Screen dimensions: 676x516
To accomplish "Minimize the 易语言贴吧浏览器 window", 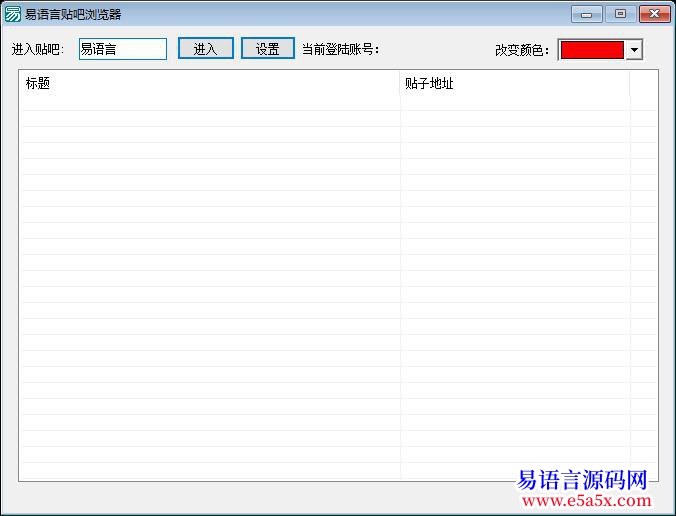I will pyautogui.click(x=586, y=14).
